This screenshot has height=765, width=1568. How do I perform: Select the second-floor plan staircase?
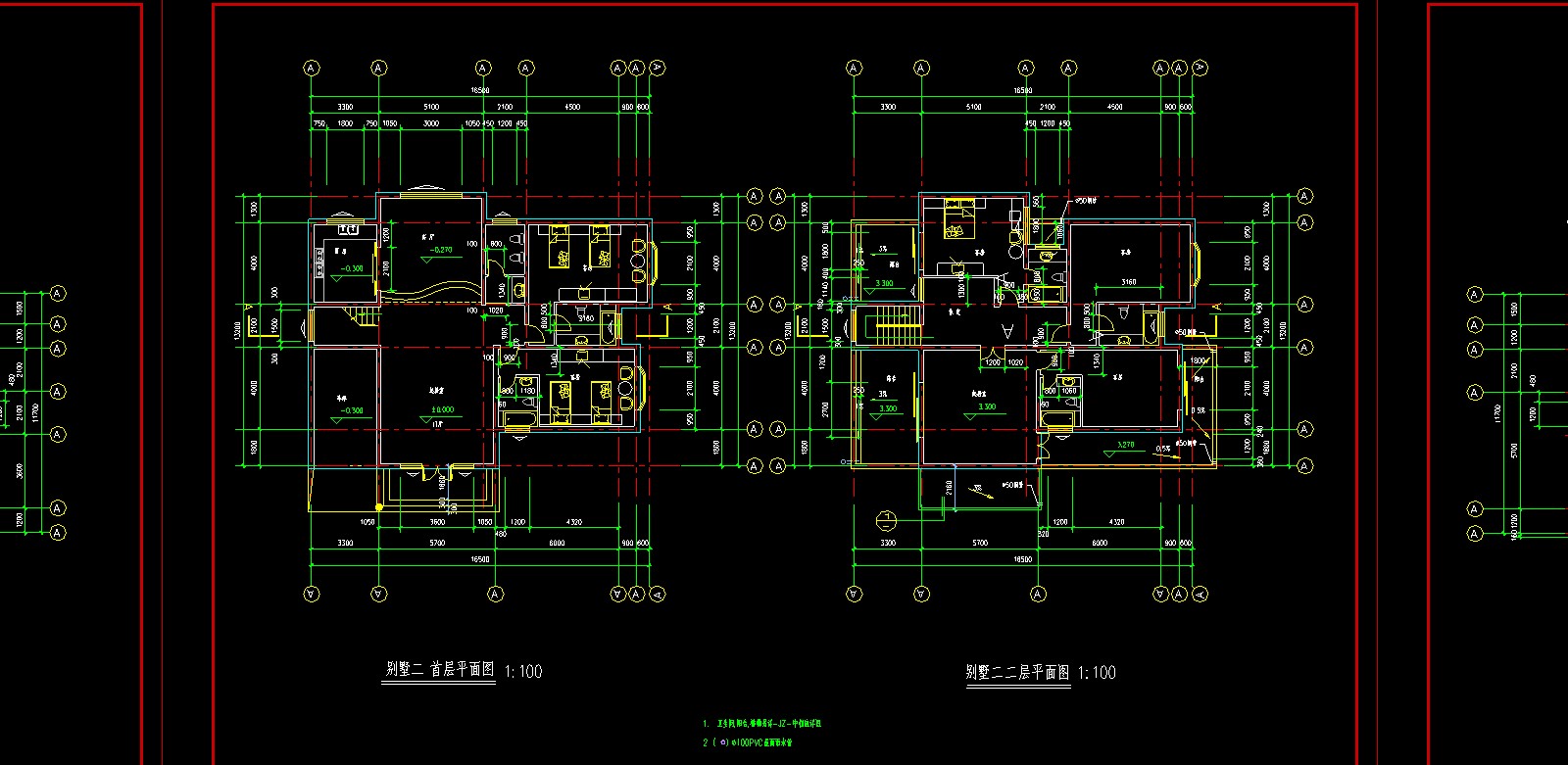point(895,325)
